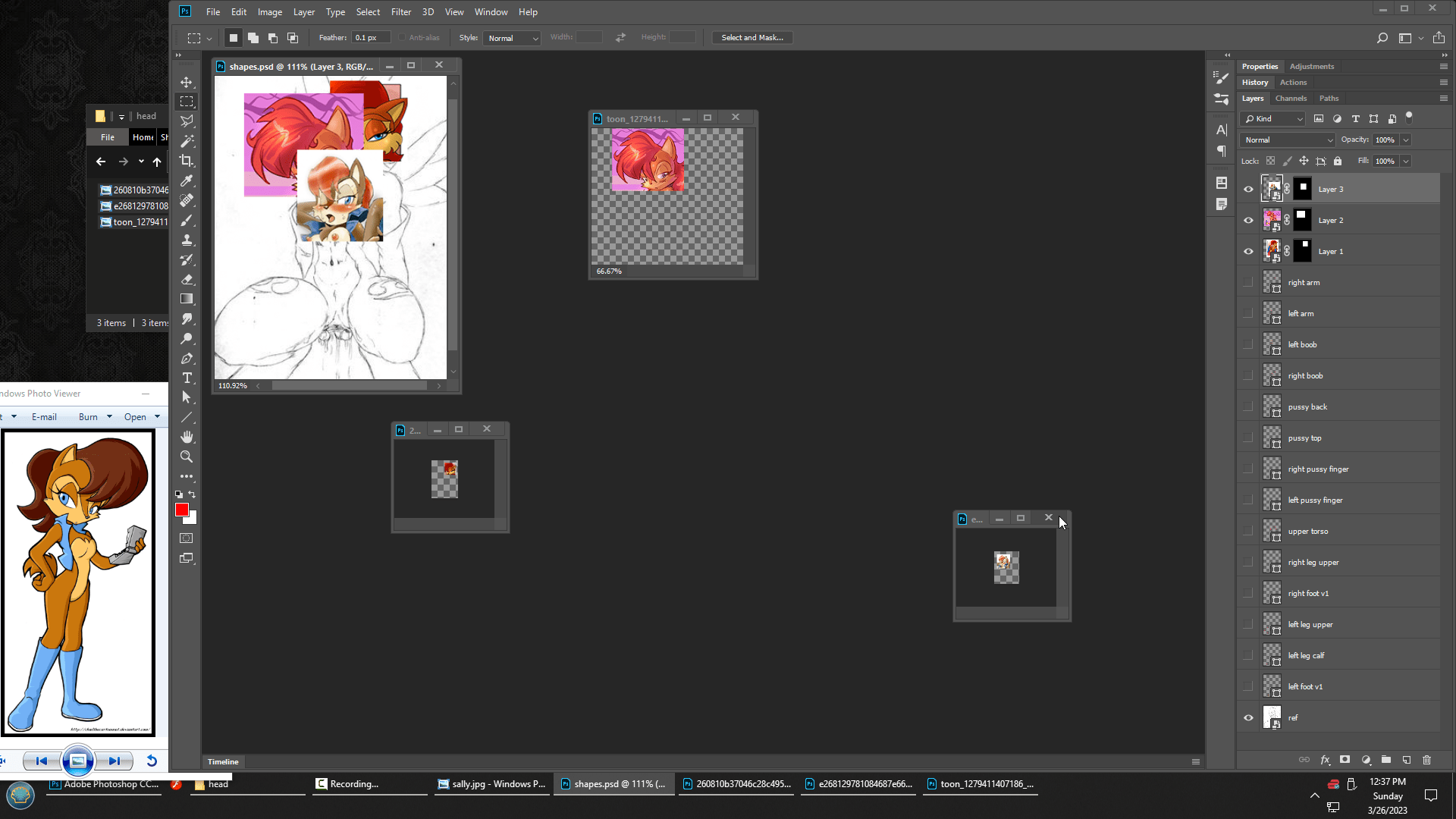
Task: Select the Zoom tool
Action: 187,457
